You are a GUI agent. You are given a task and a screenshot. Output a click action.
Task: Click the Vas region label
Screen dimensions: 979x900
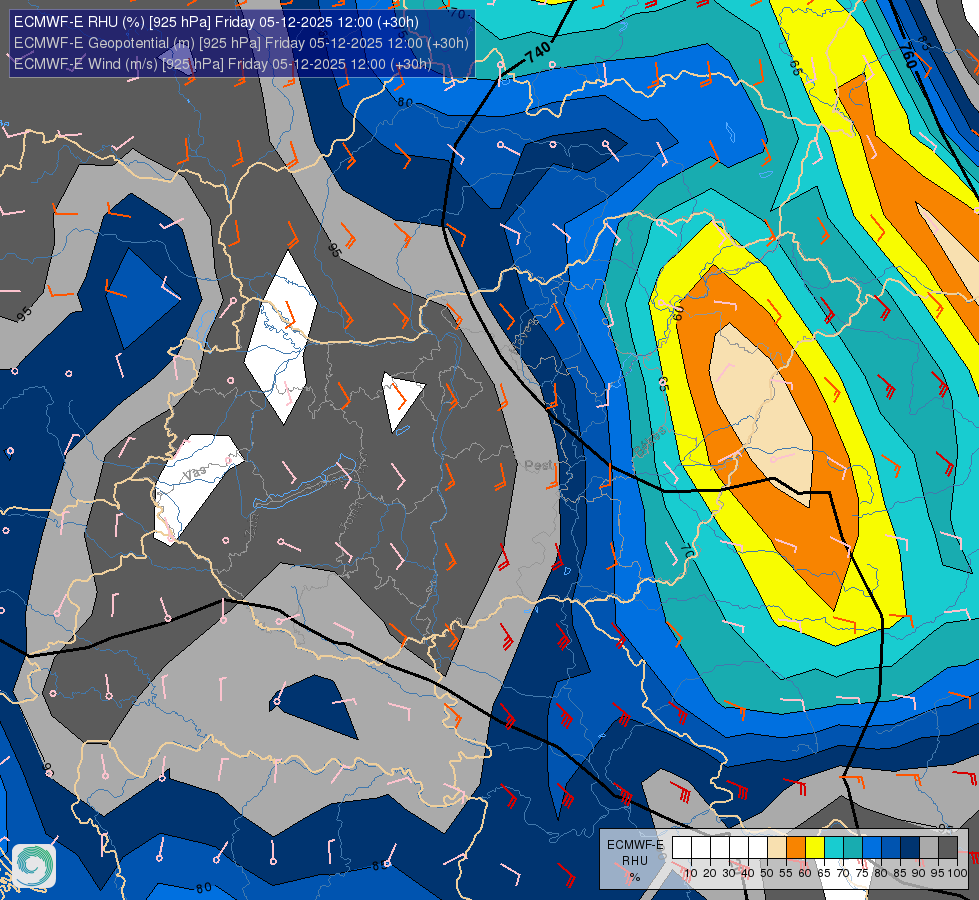(195, 474)
